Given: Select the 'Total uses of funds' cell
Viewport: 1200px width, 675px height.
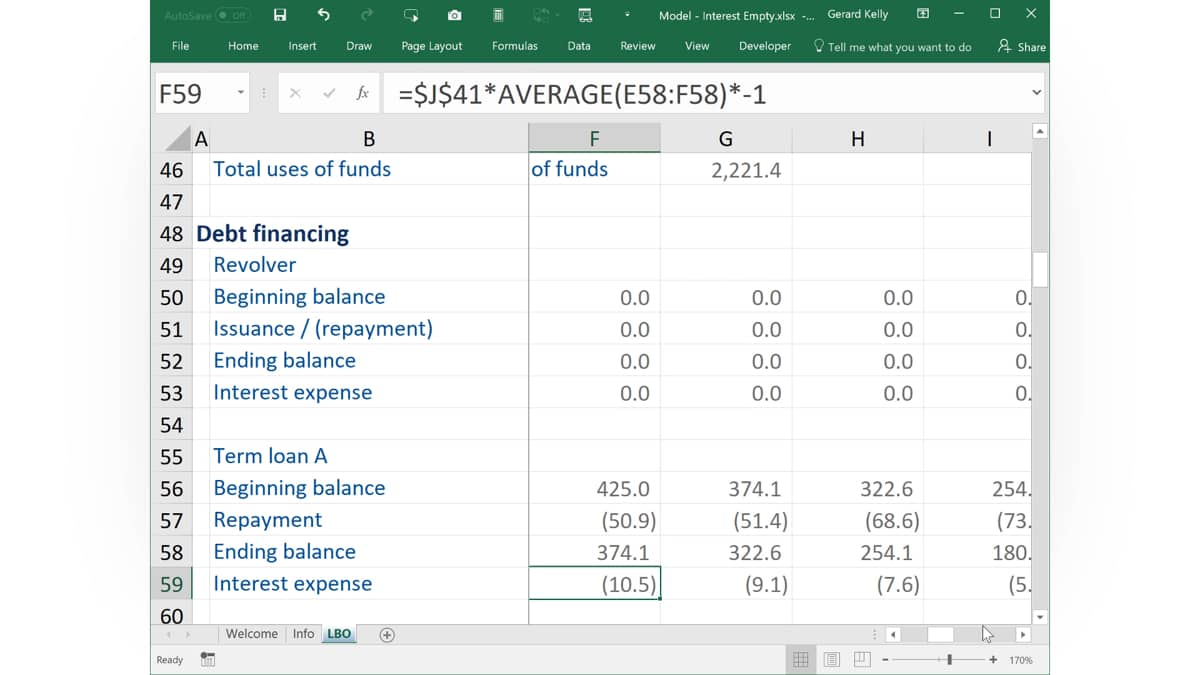Looking at the screenshot, I should click(x=302, y=169).
